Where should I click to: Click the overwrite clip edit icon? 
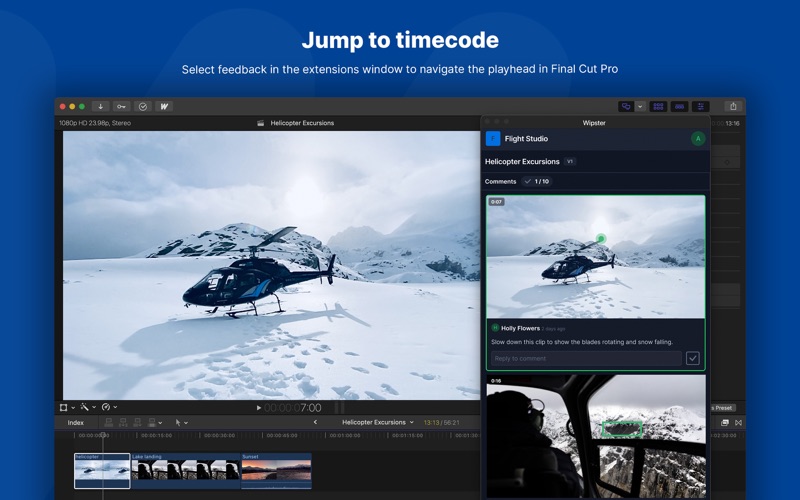coord(152,422)
